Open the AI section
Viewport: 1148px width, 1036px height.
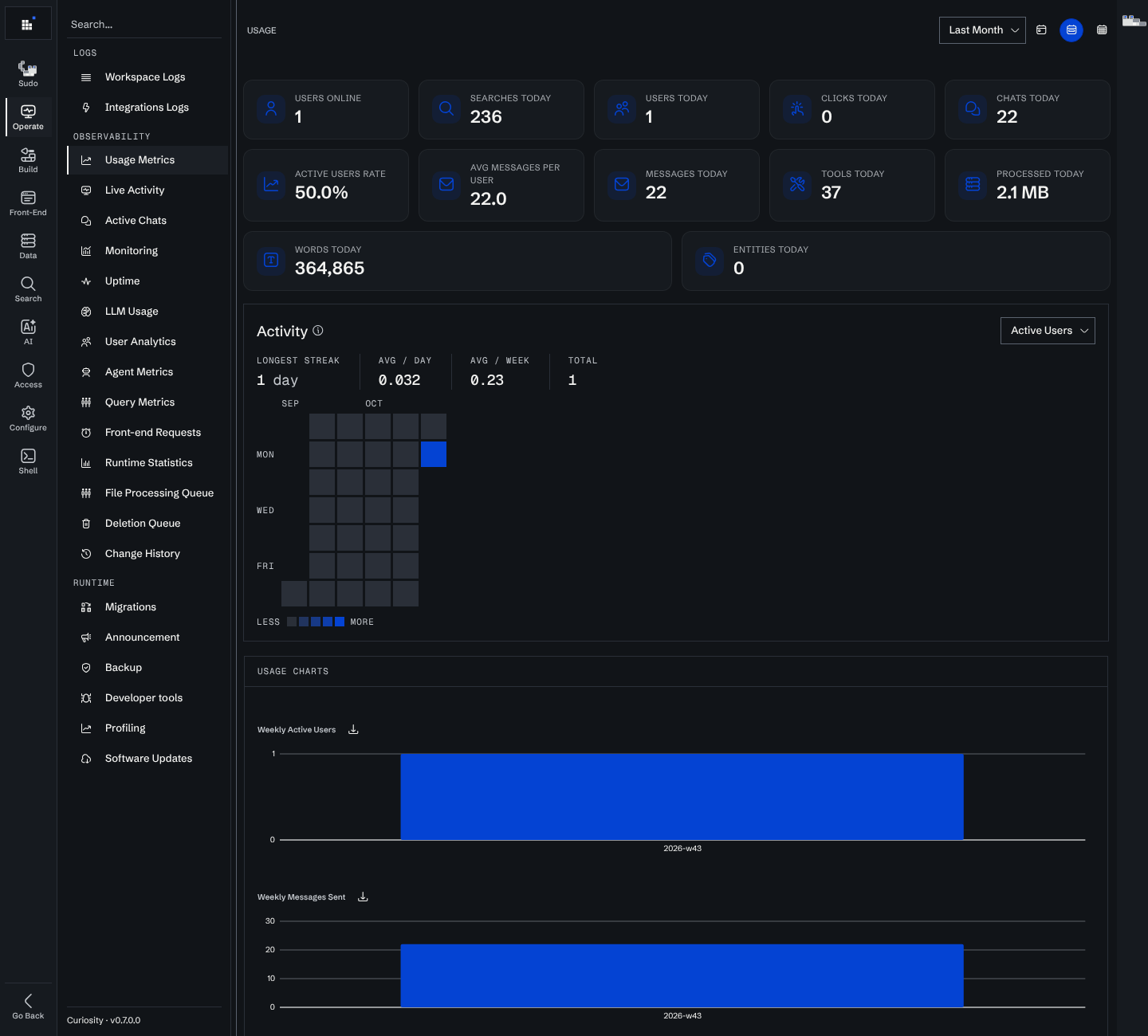click(28, 332)
